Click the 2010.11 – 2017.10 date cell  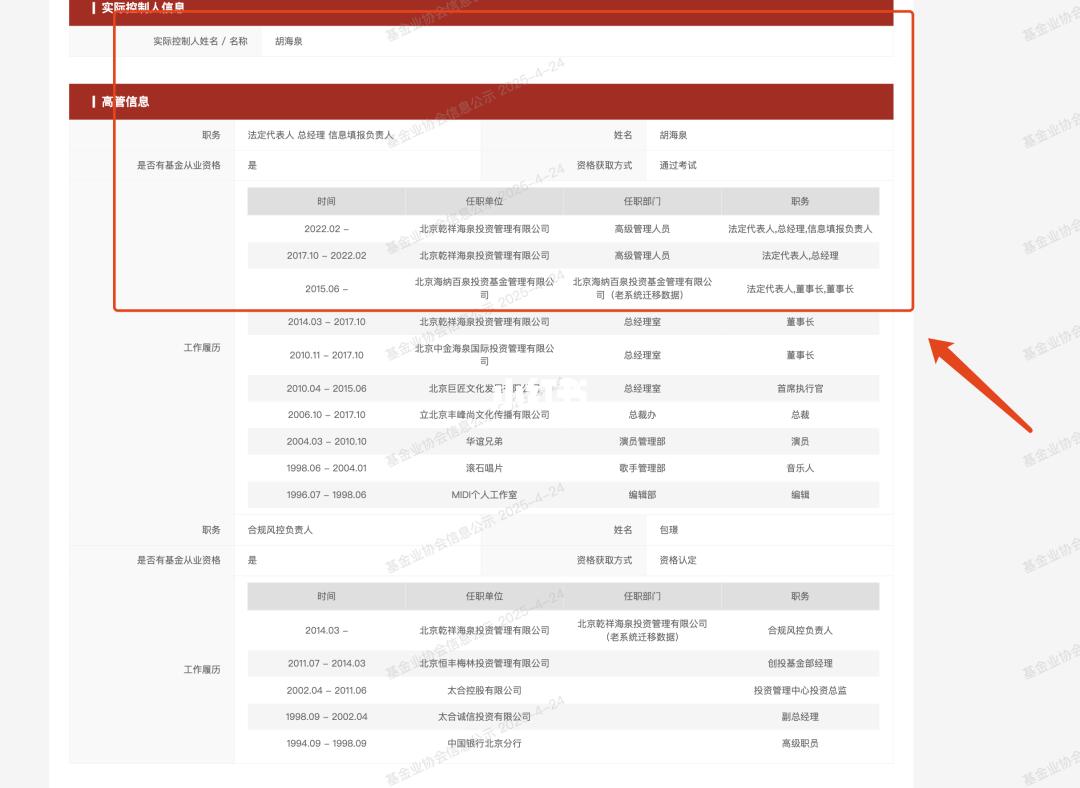click(326, 355)
